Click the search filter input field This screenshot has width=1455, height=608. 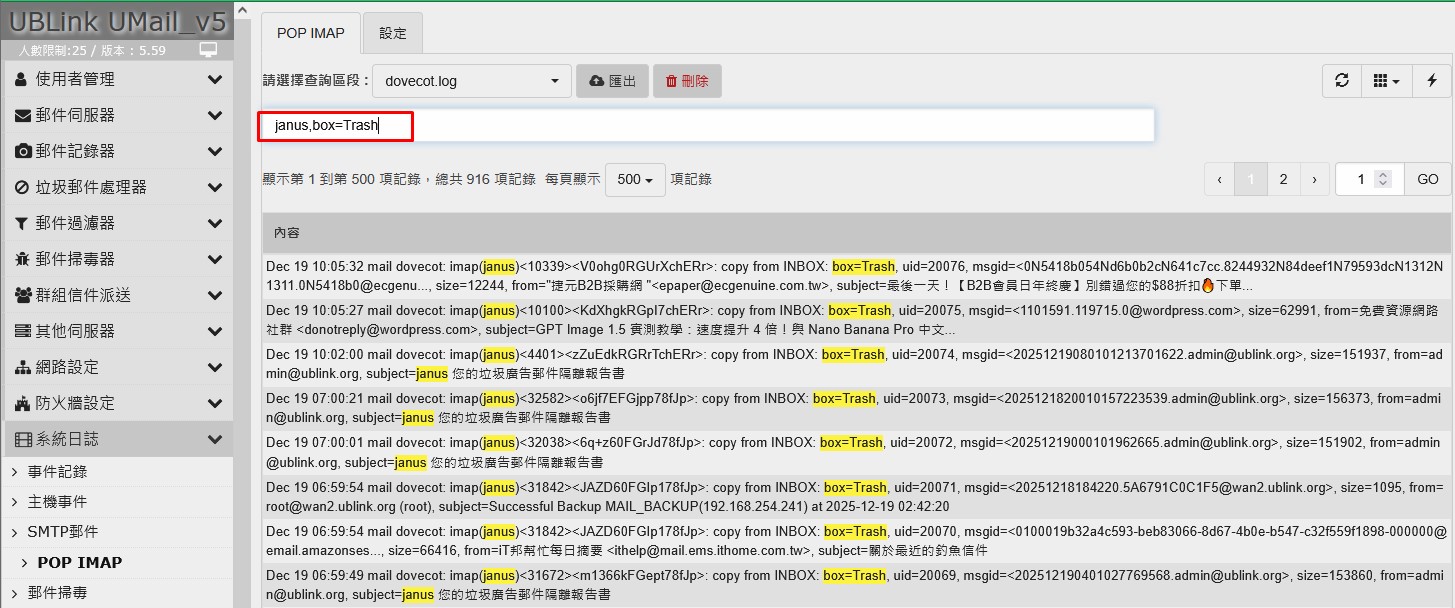705,126
